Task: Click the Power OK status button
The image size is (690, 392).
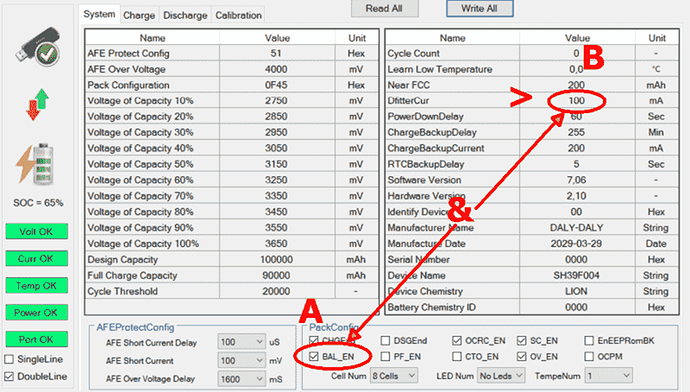Action: [37, 312]
